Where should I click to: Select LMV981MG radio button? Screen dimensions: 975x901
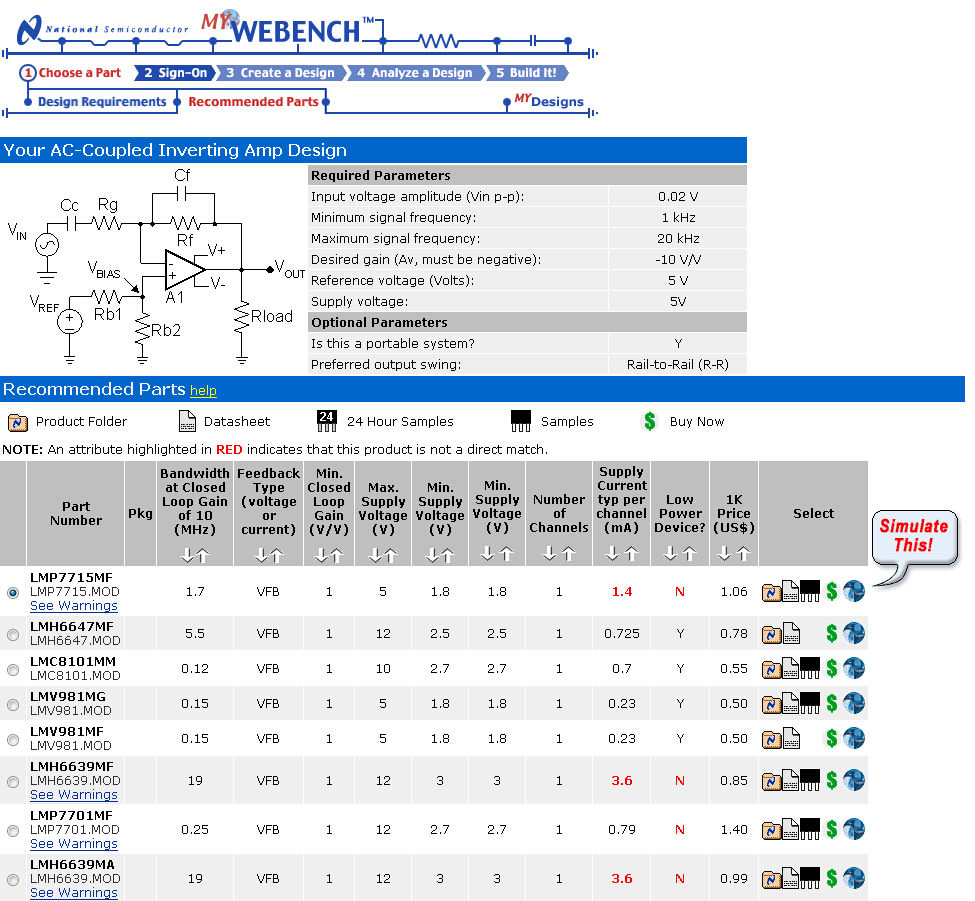click(13, 705)
